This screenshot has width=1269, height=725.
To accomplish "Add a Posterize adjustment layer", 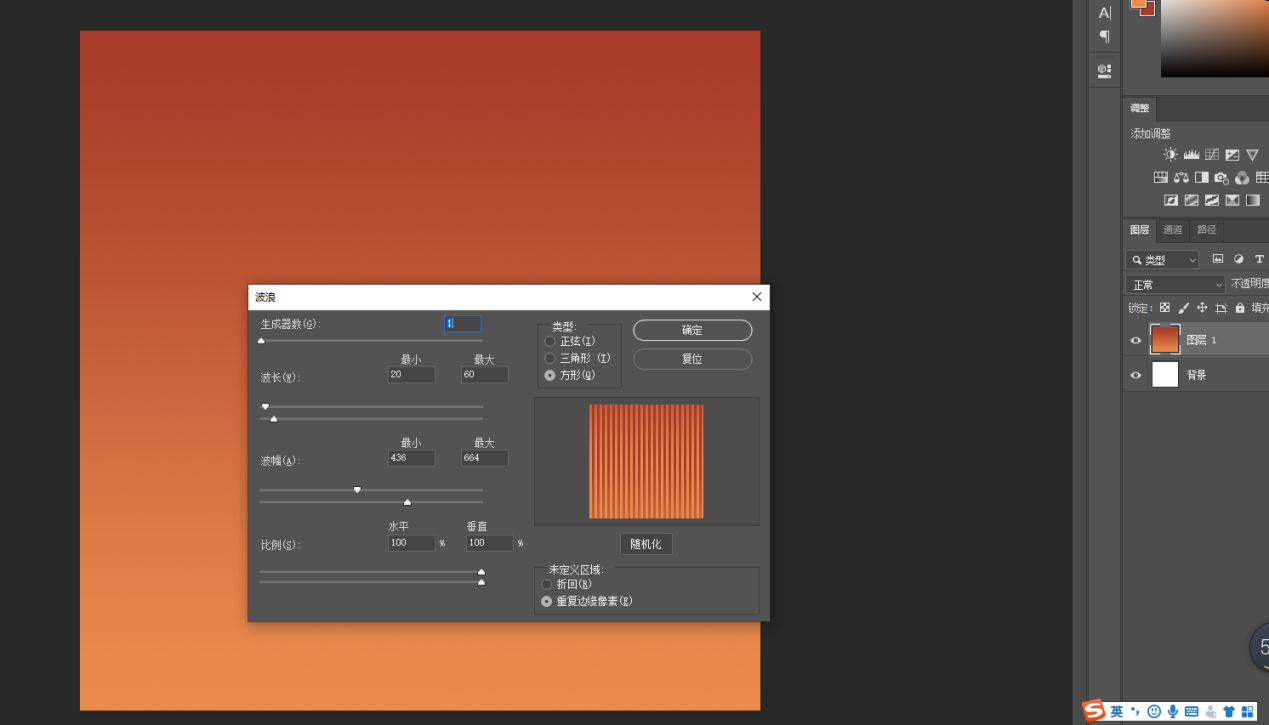I will pyautogui.click(x=1191, y=200).
